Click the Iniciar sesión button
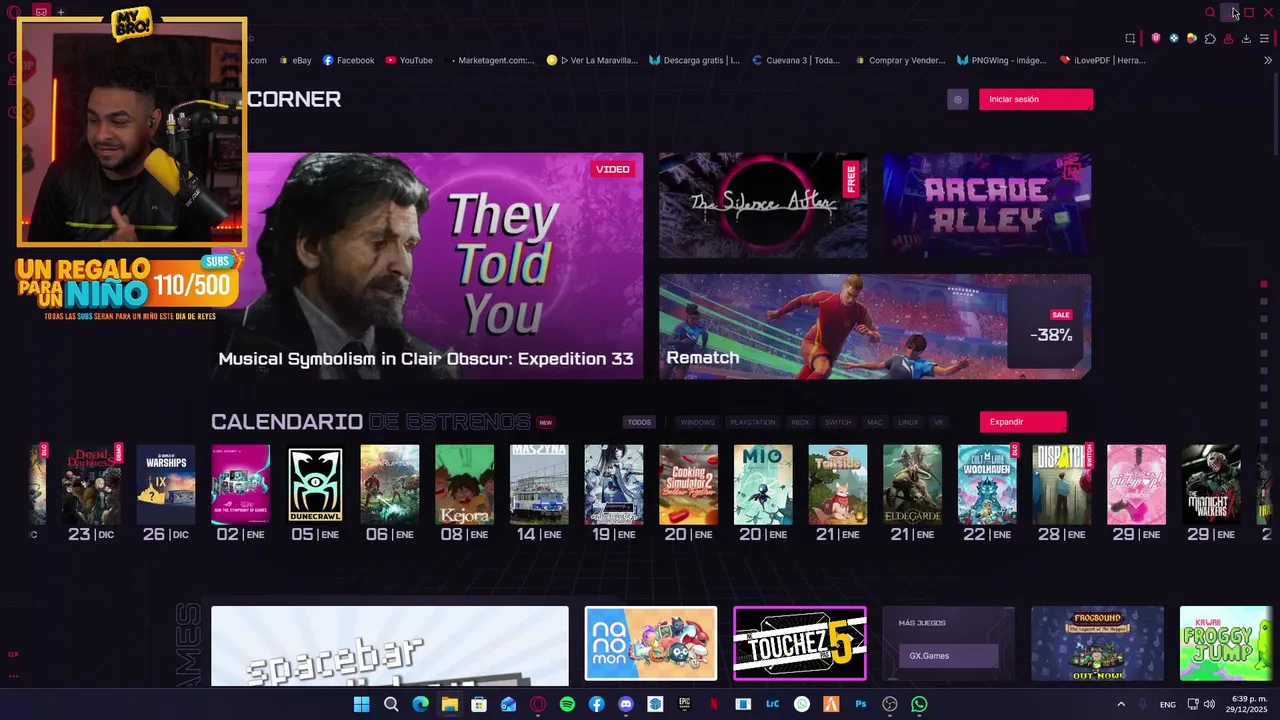 1036,99
